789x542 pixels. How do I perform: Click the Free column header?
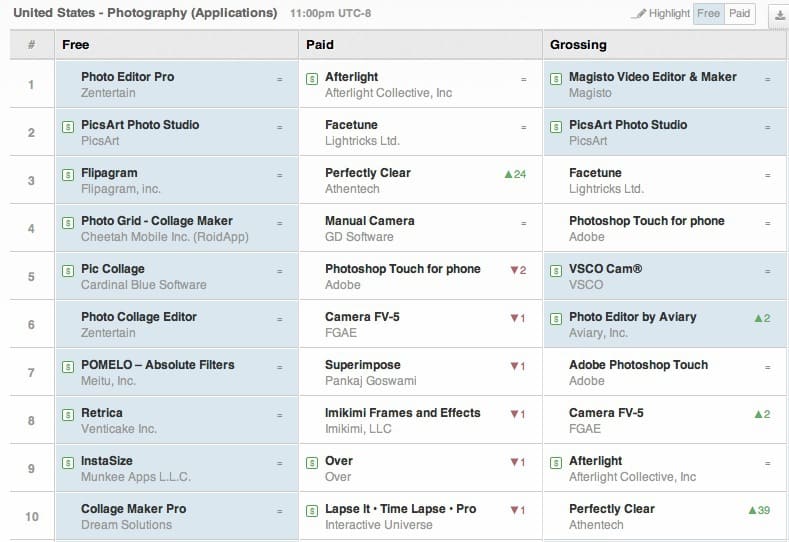coord(76,45)
